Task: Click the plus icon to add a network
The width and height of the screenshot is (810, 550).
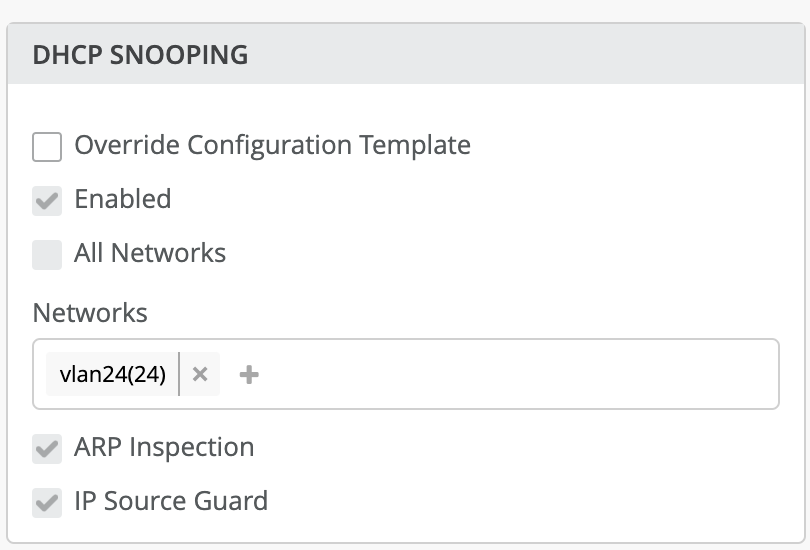Action: point(249,374)
